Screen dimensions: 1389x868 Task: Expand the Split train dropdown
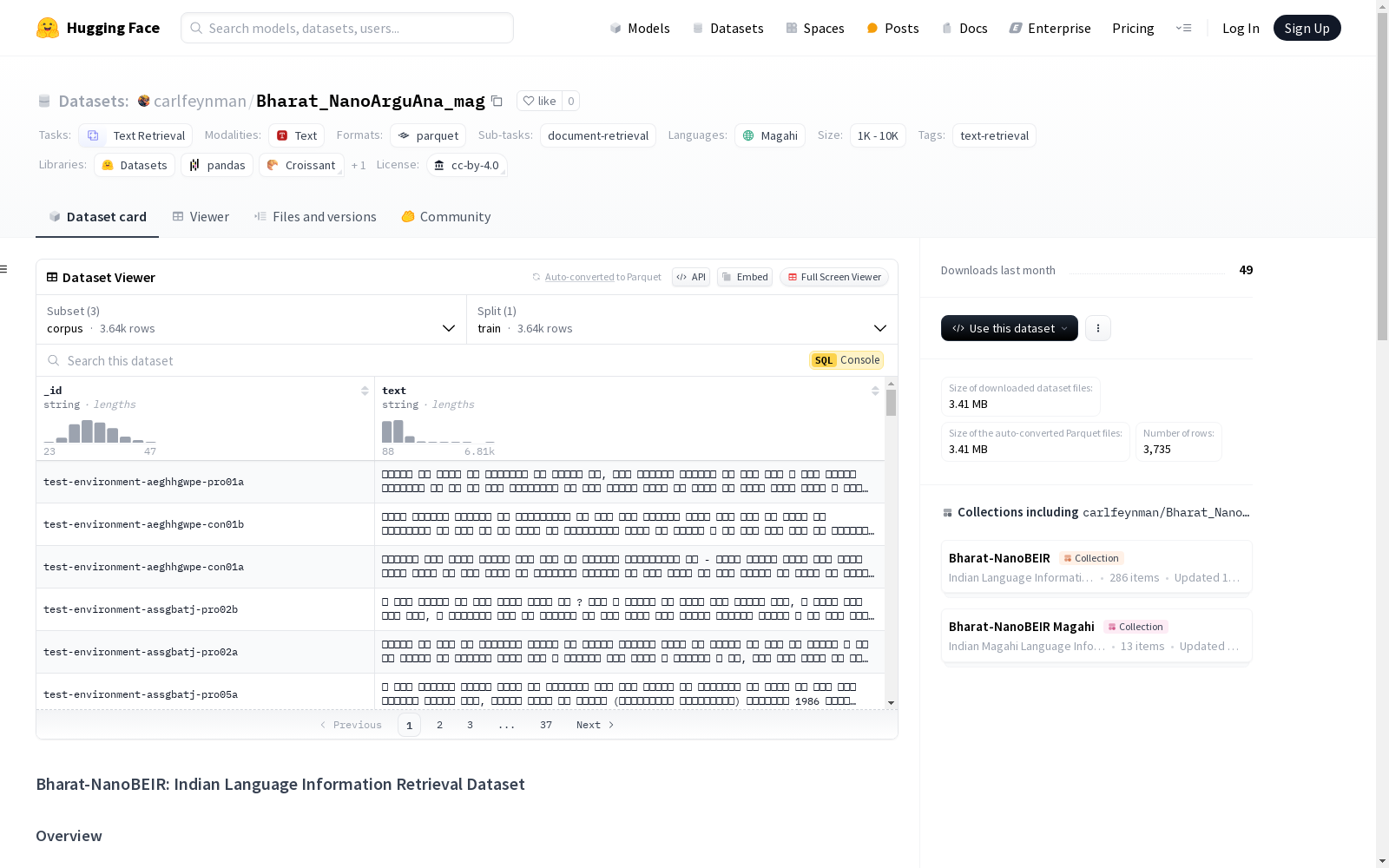(x=682, y=319)
